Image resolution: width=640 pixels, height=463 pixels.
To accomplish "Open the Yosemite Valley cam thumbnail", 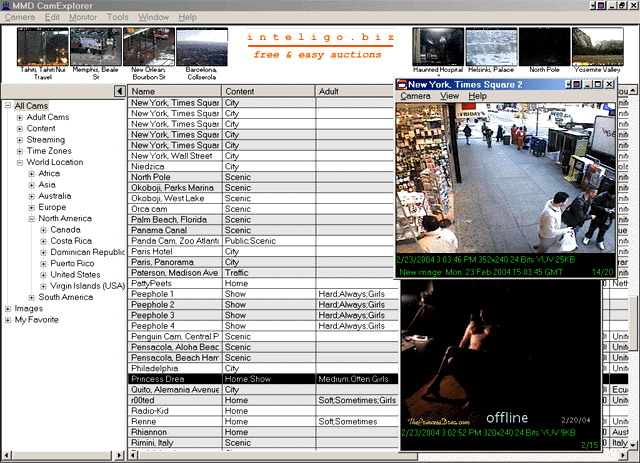I will (598, 47).
